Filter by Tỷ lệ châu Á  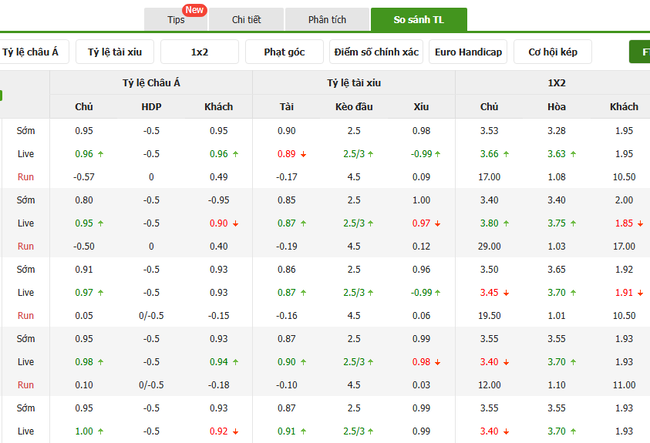point(35,52)
